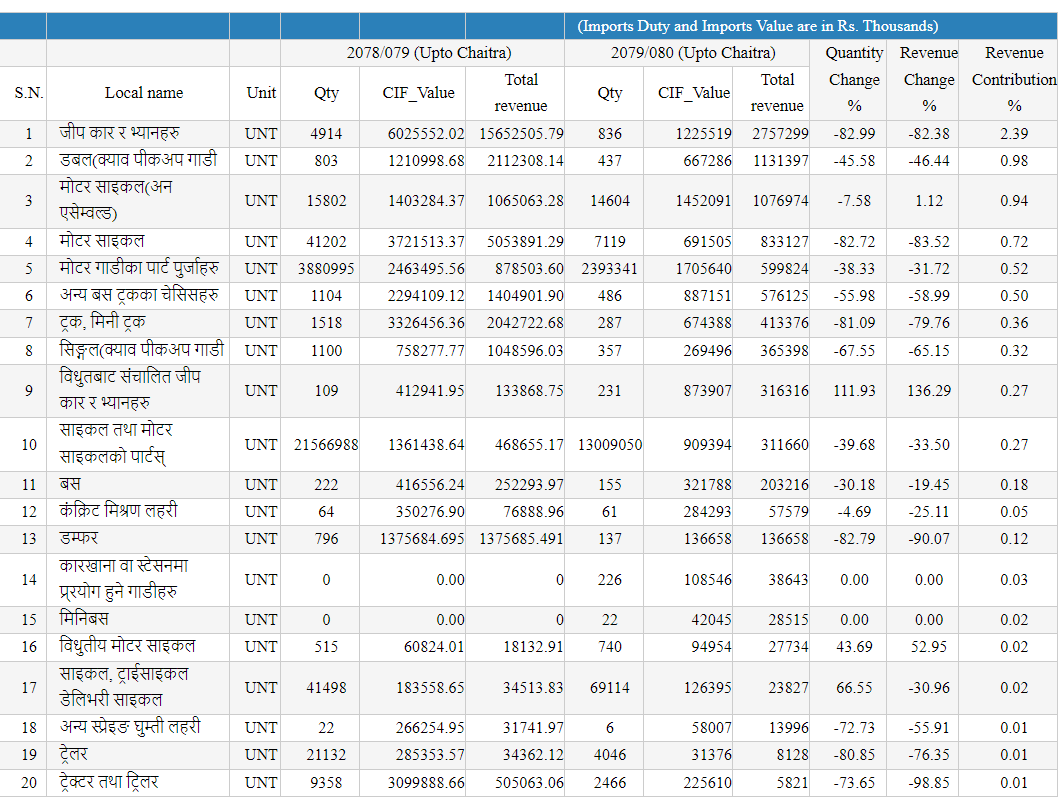
Task: Click the "Unit" column header
Action: pos(261,93)
